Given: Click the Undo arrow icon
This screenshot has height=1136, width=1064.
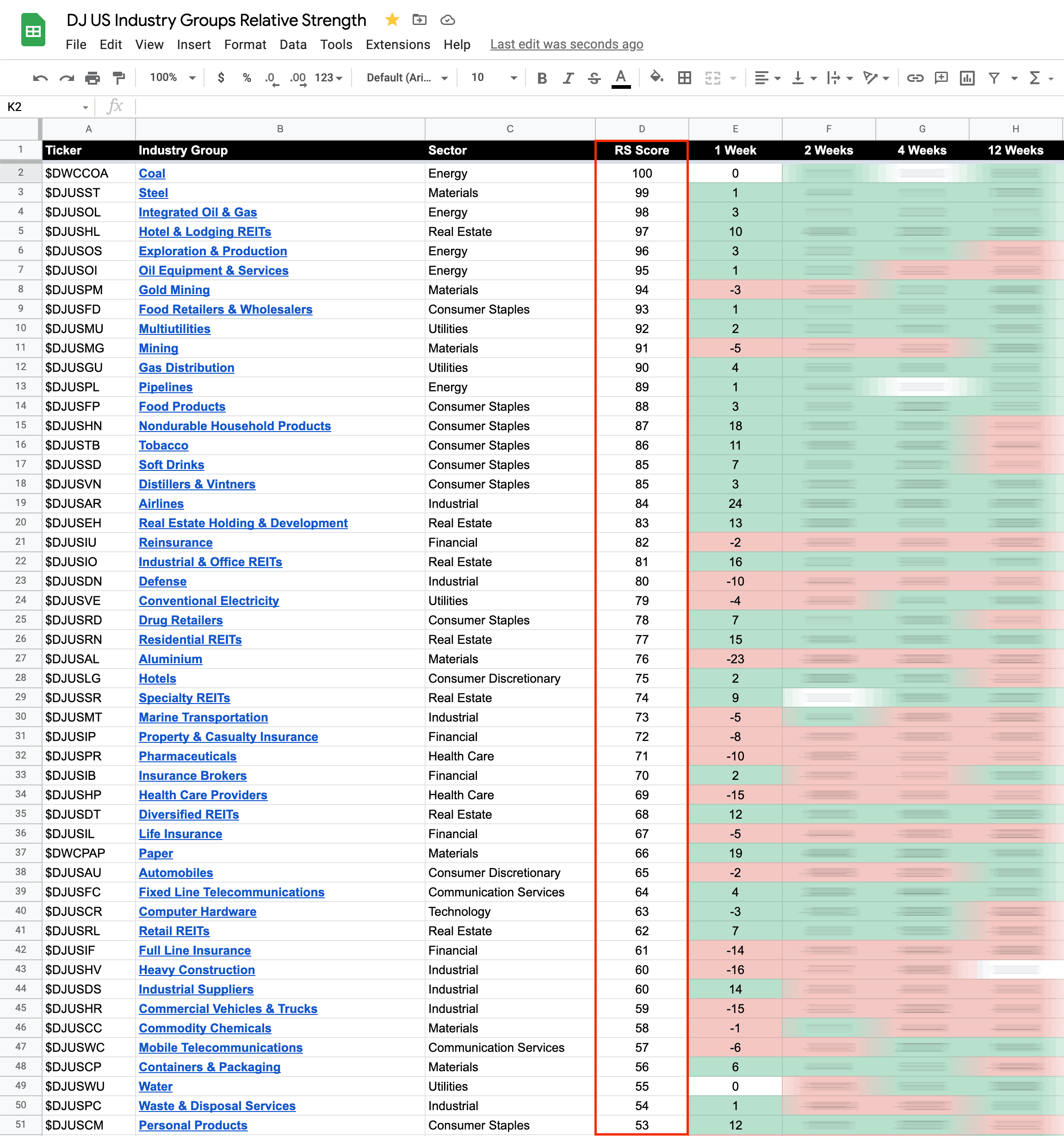Looking at the screenshot, I should [40, 78].
